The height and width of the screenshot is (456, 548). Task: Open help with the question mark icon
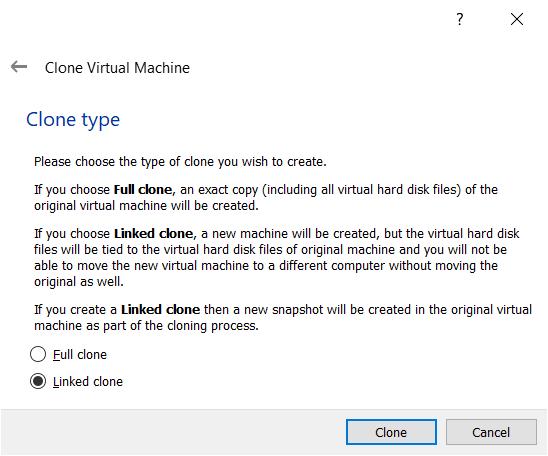[x=460, y=19]
